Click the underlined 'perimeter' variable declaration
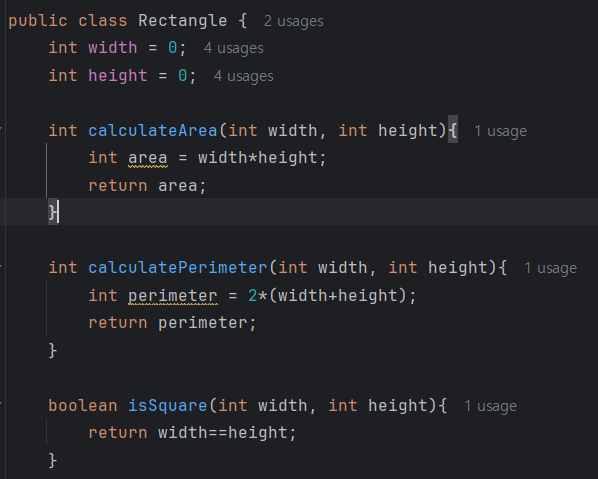The height and width of the screenshot is (479, 598). 173,296
